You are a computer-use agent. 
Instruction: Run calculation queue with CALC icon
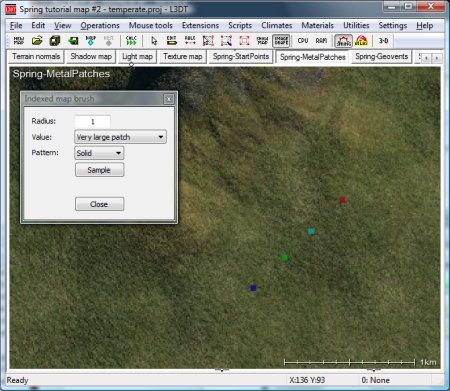tap(131, 41)
